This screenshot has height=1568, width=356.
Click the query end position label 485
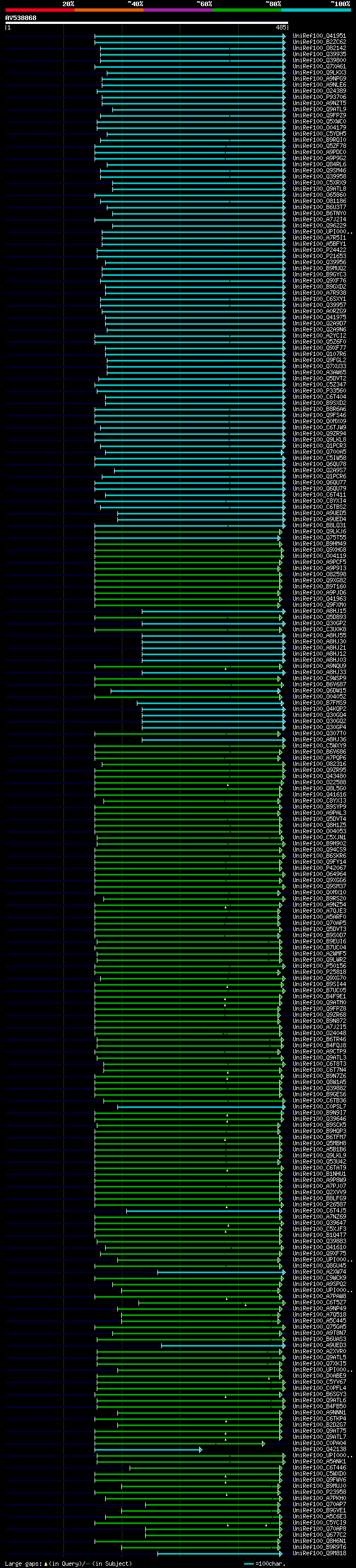pyautogui.click(x=280, y=27)
